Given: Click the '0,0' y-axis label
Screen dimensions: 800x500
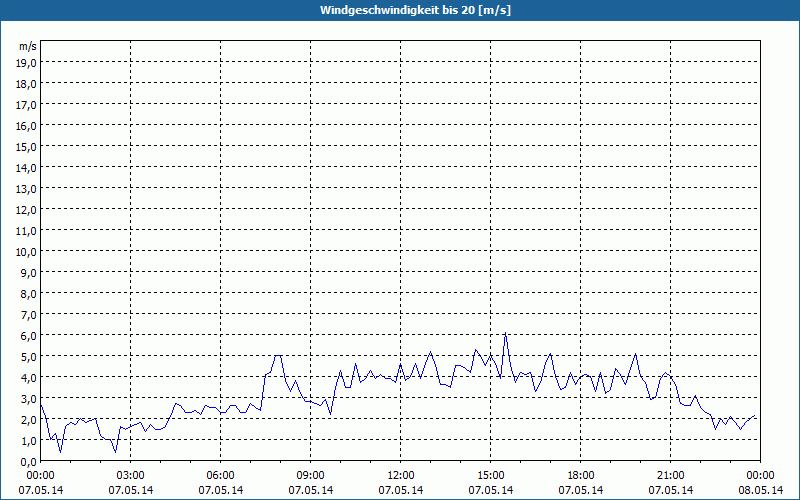Looking at the screenshot, I should click(28, 462).
